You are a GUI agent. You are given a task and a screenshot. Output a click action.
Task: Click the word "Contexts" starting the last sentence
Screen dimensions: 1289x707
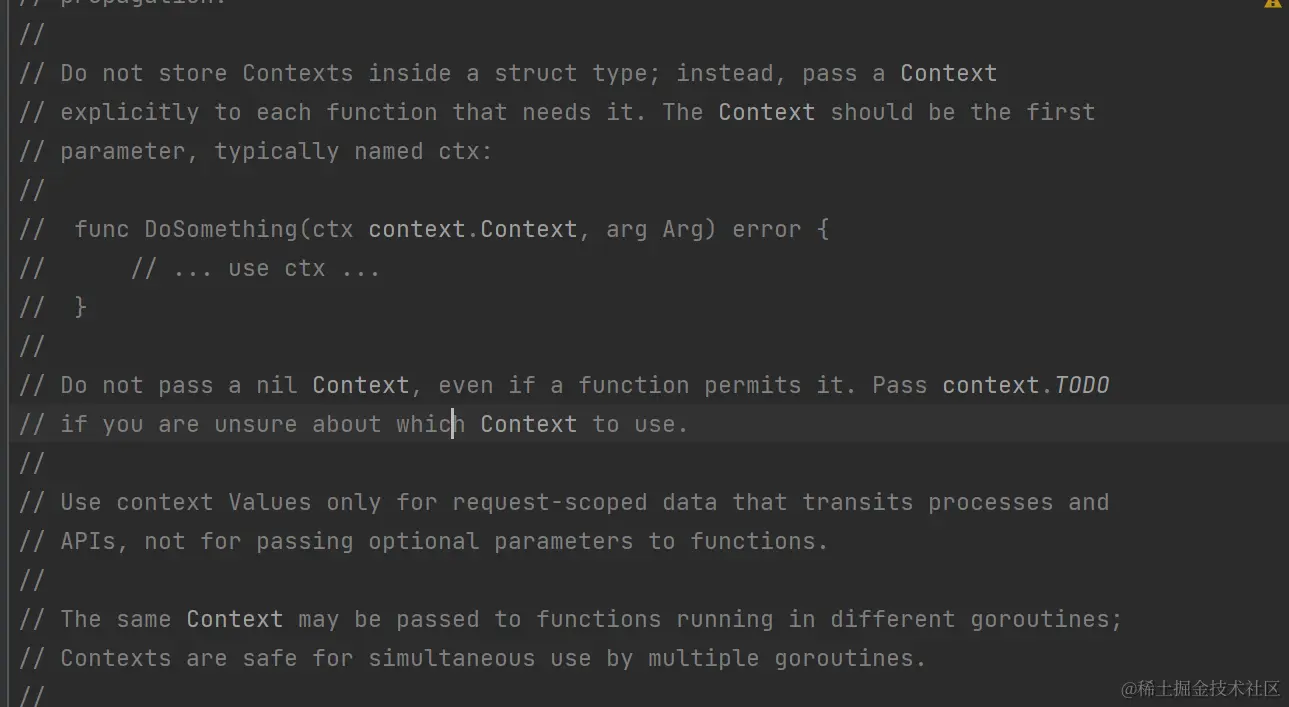[115, 658]
